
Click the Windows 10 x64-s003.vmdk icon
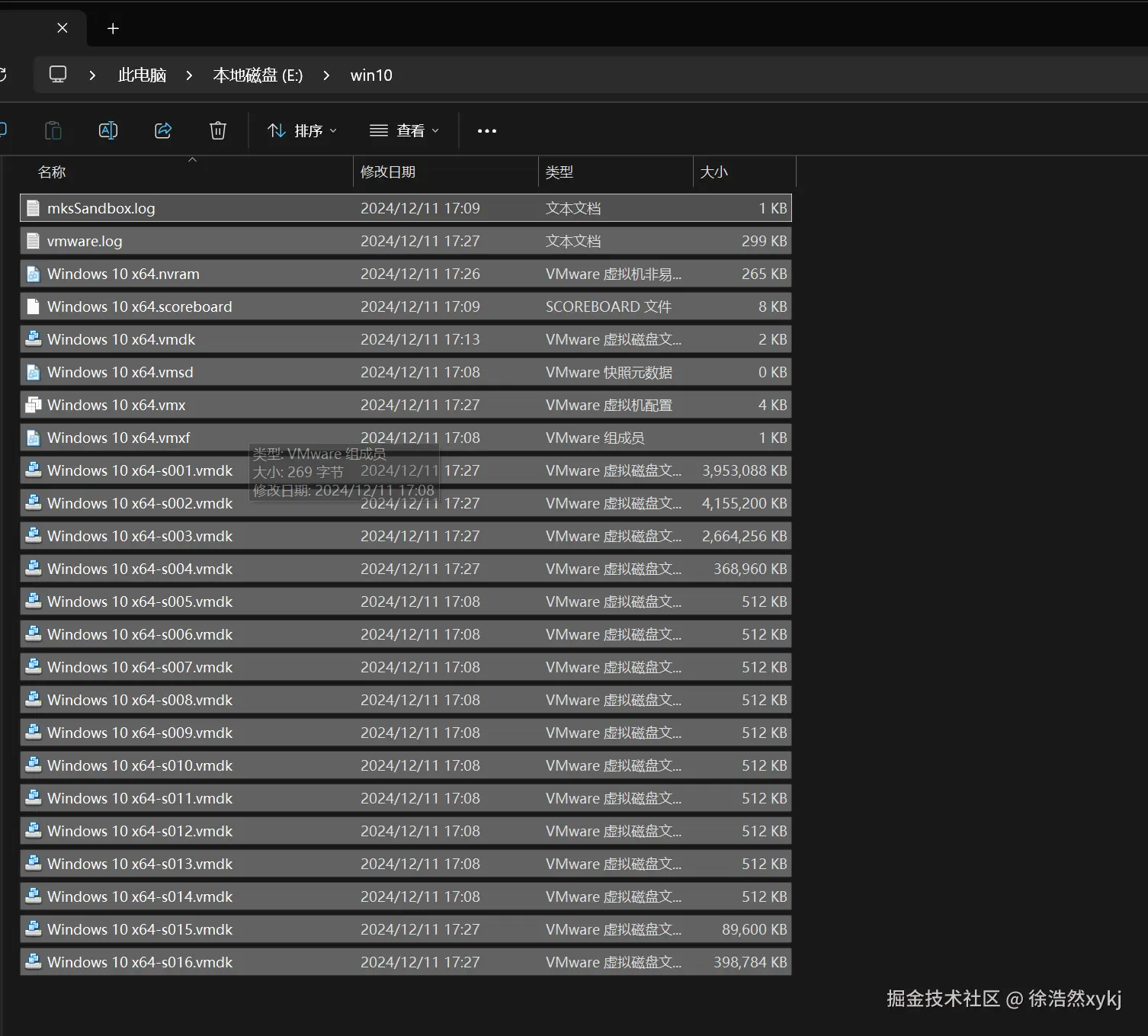(x=33, y=536)
